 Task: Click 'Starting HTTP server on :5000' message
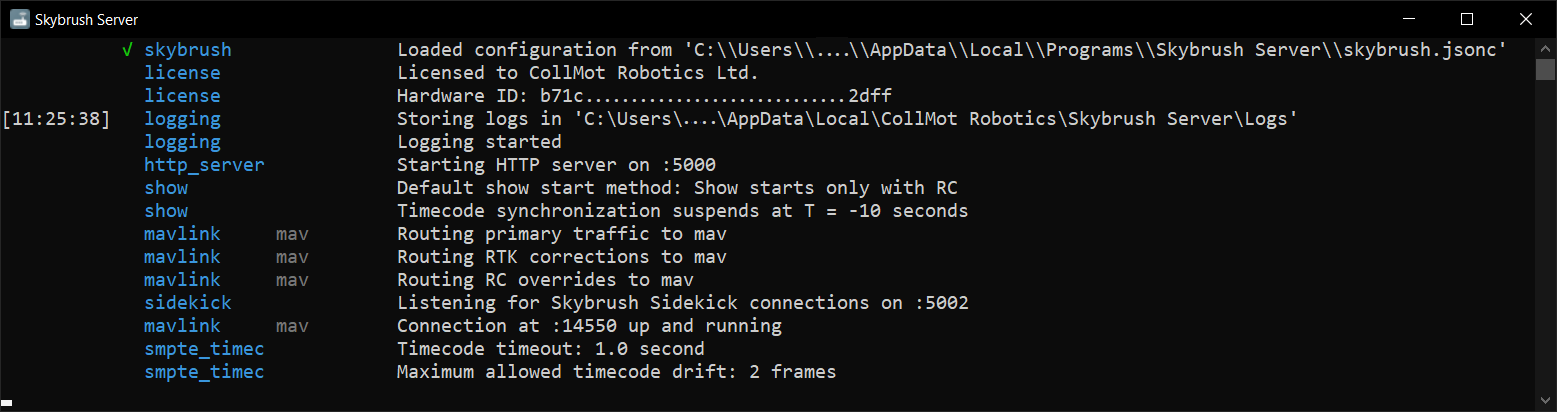(x=556, y=165)
